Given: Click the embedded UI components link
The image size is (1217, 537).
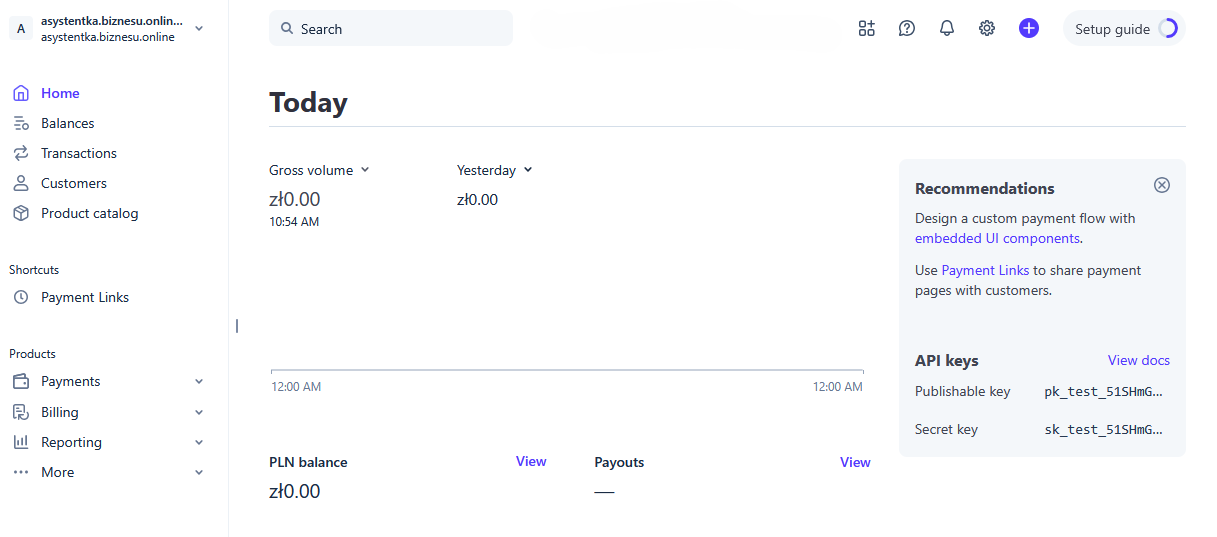Looking at the screenshot, I should (997, 239).
